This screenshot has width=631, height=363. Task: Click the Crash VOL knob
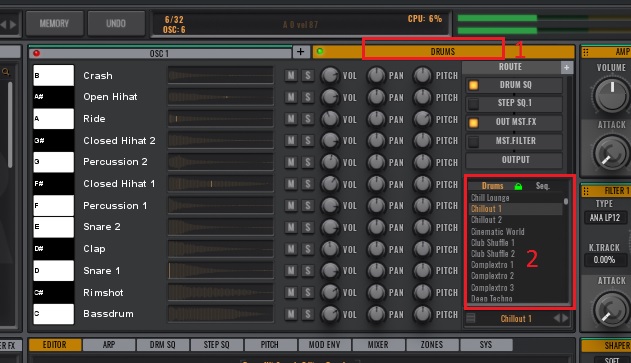coord(330,75)
